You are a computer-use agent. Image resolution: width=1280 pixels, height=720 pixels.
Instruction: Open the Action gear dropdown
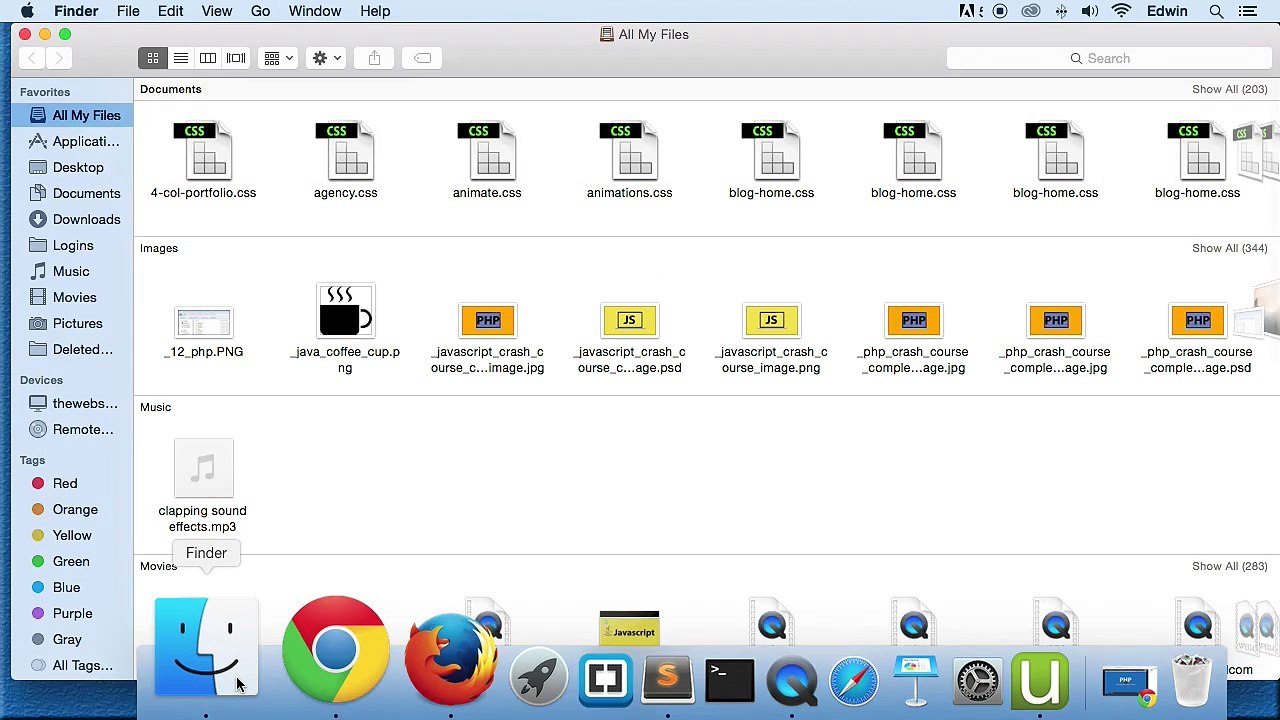pyautogui.click(x=327, y=58)
